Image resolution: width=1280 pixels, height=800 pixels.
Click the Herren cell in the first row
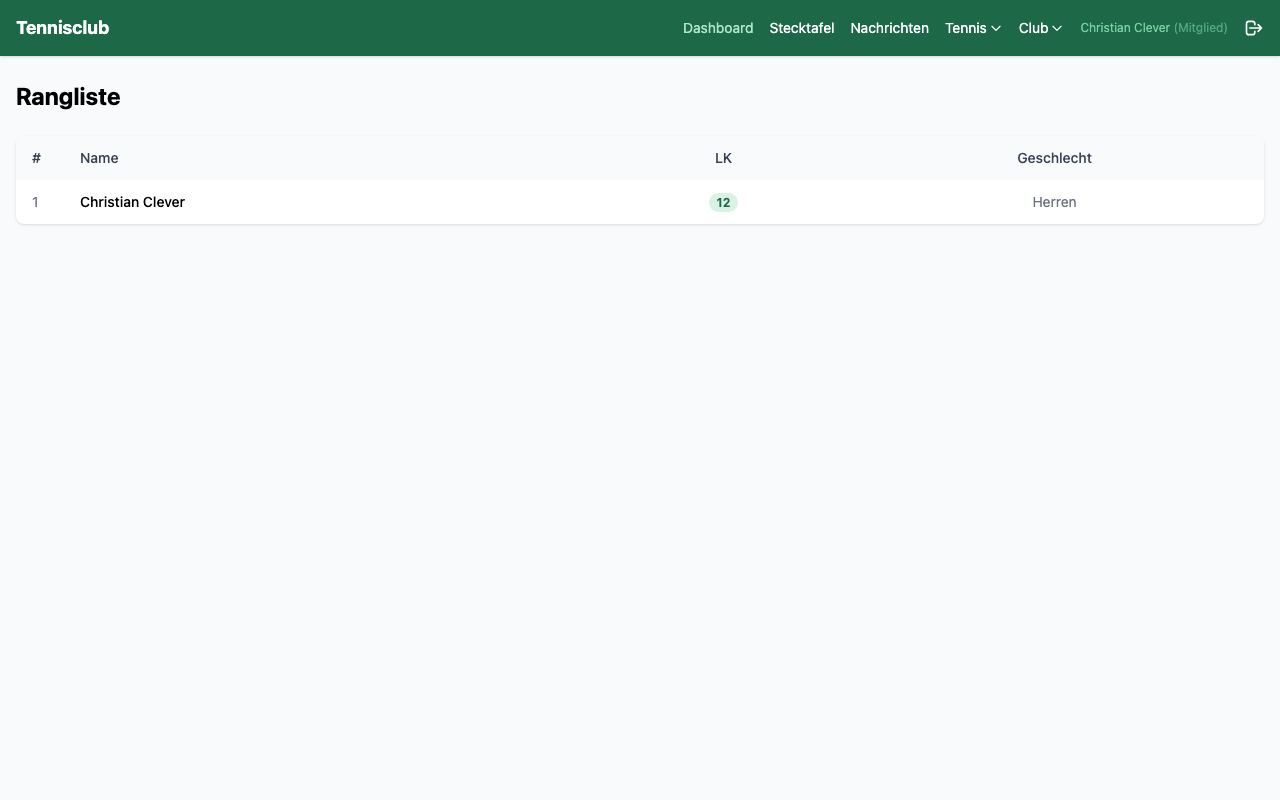[x=1054, y=202]
